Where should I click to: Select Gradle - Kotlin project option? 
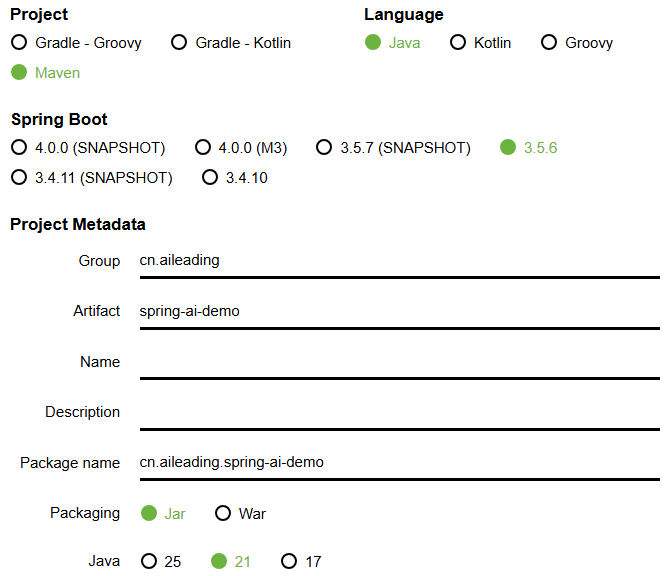click(x=180, y=43)
